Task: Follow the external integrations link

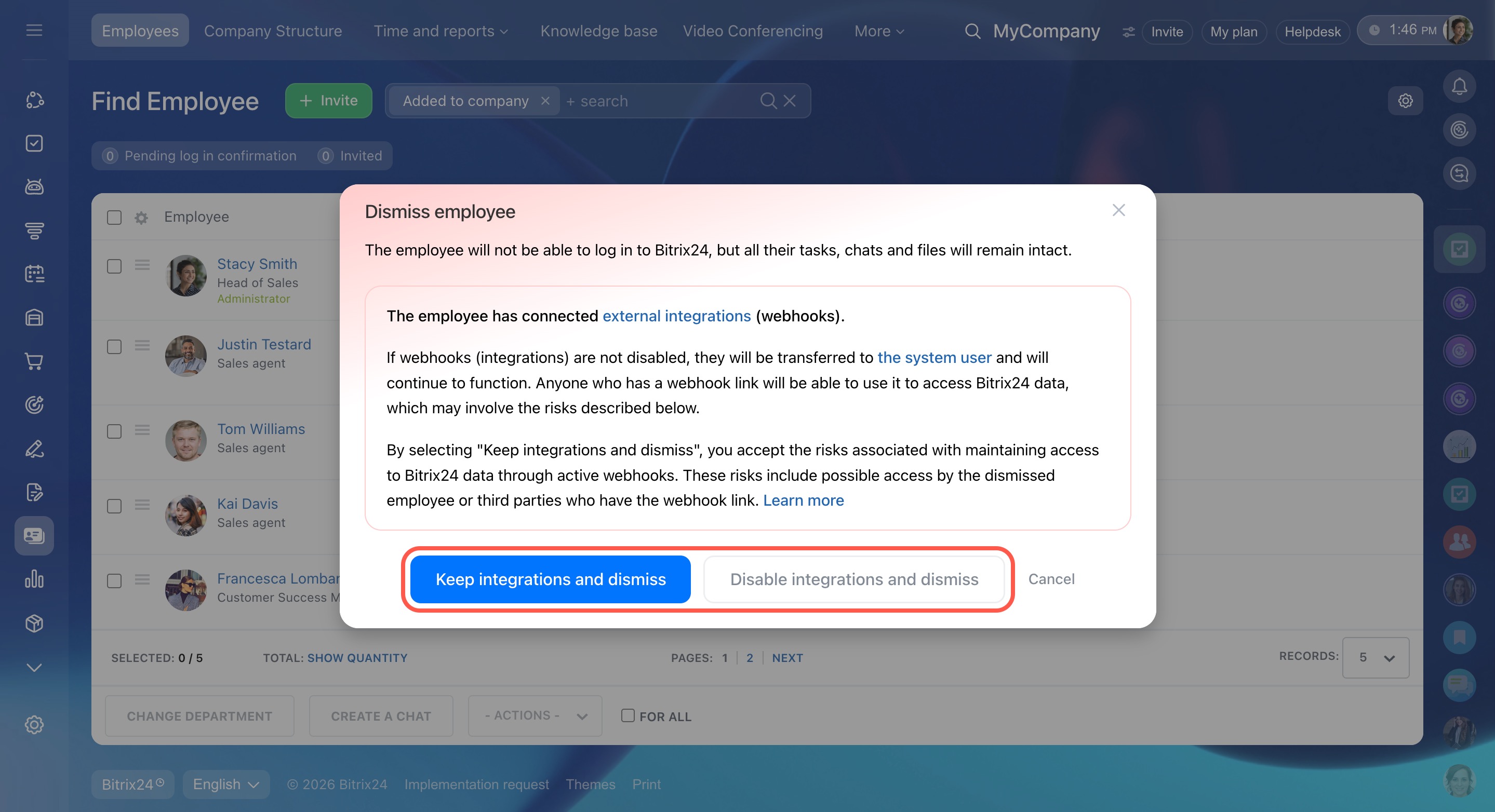Action: pos(676,316)
